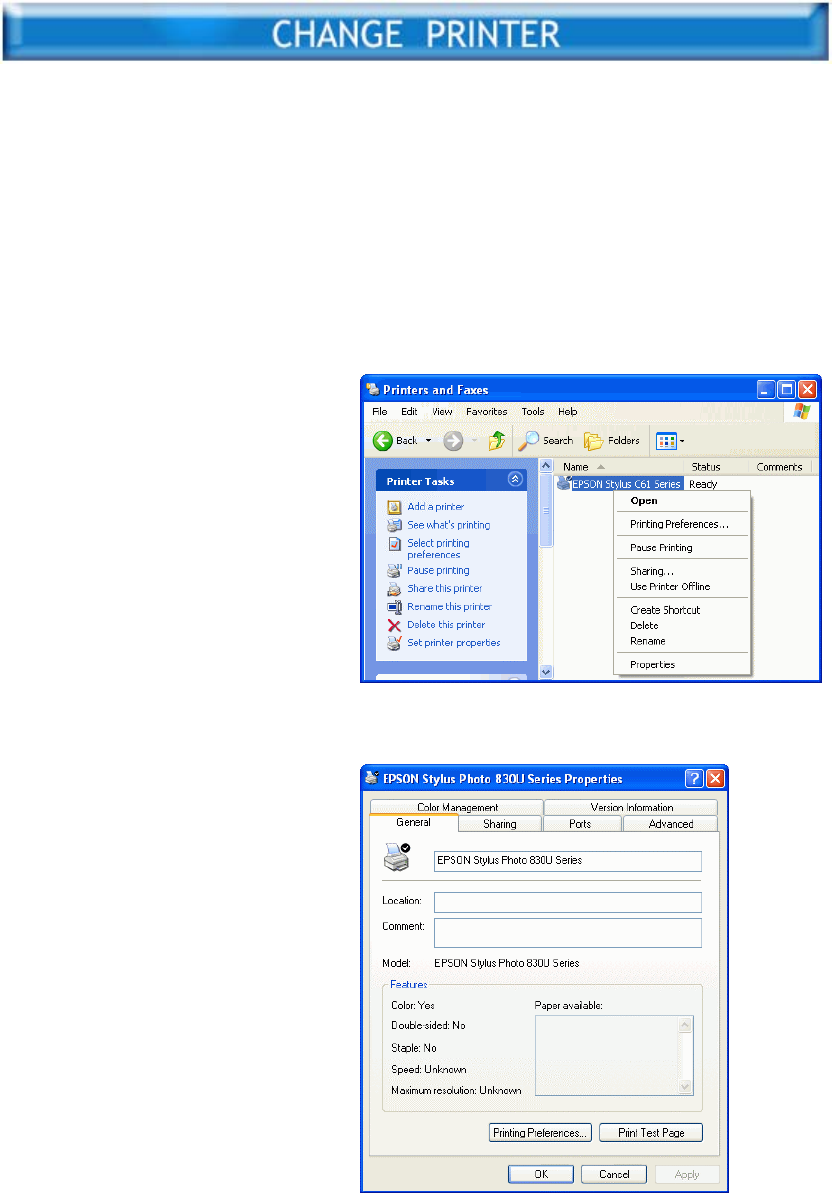832x1193 pixels.
Task: Open the File menu
Action: (x=379, y=412)
